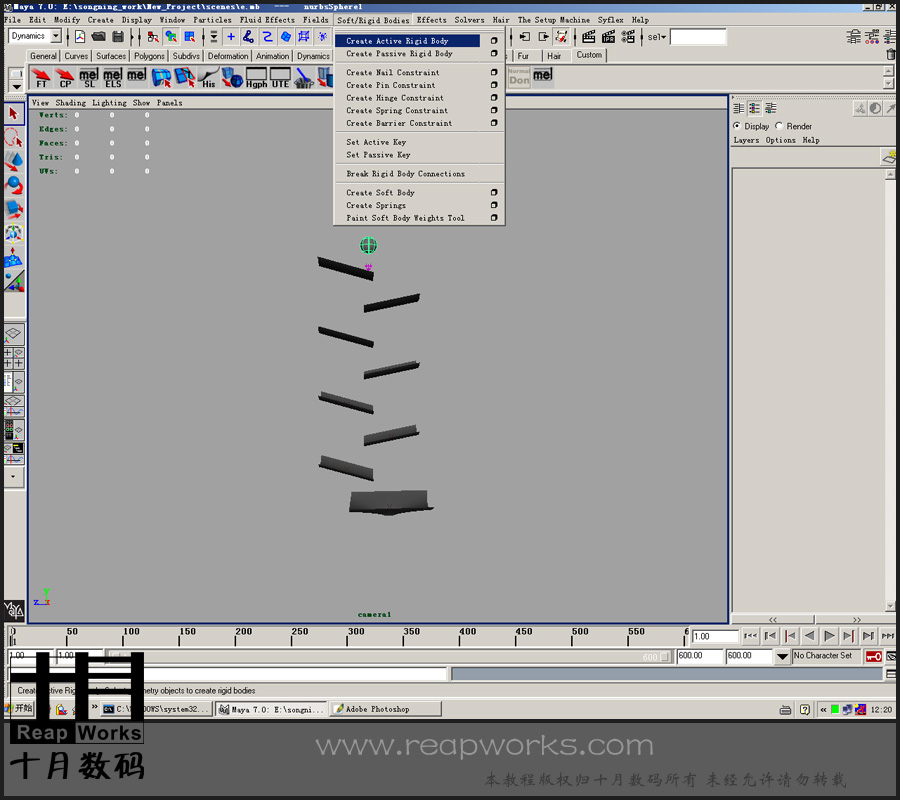Click the Create New Layer icon

coord(889,156)
